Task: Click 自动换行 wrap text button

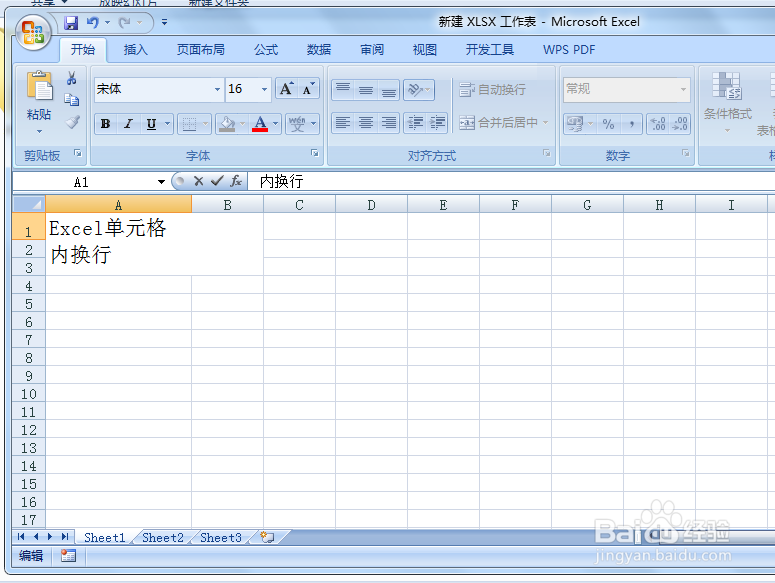Action: click(x=492, y=89)
